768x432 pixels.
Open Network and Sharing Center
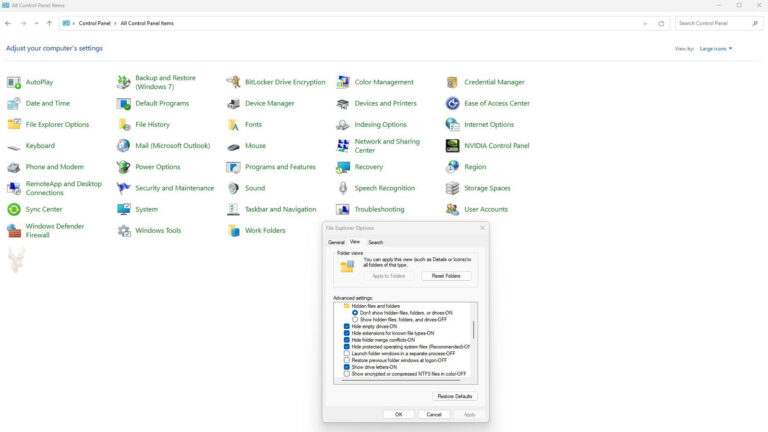pyautogui.click(x=378, y=146)
